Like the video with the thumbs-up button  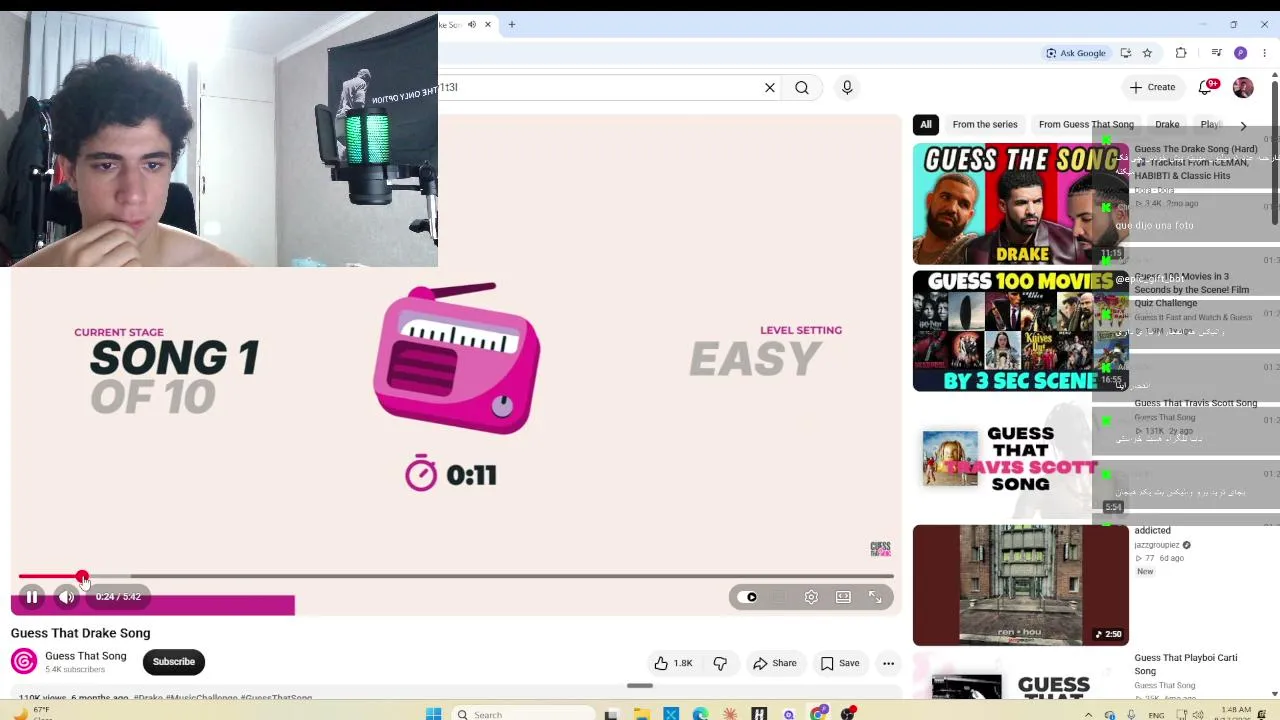coord(673,663)
